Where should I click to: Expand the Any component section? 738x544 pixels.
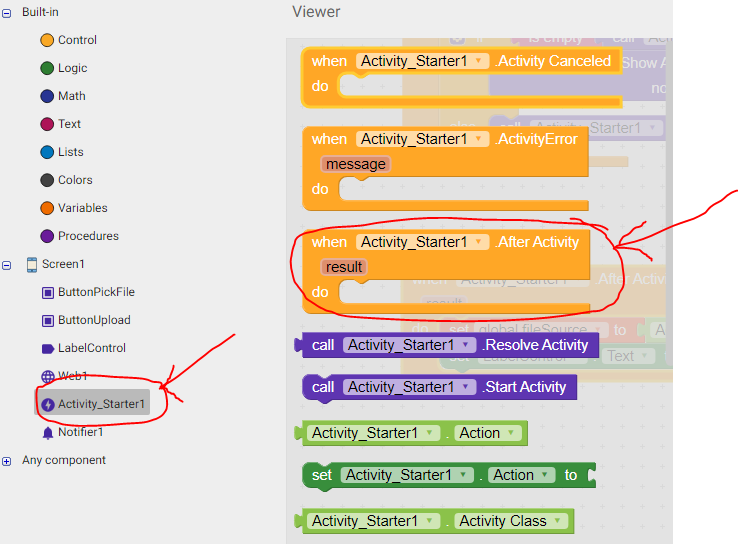pyautogui.click(x=7, y=461)
